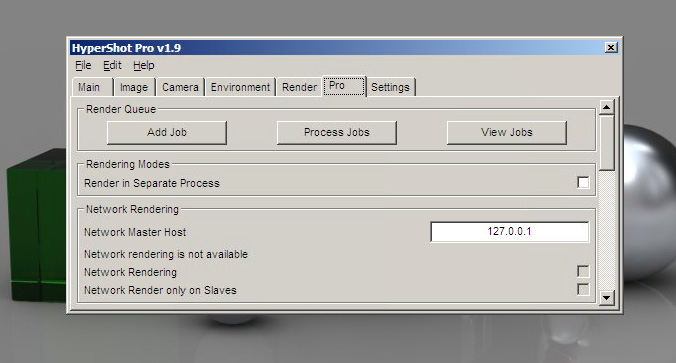
Task: Toggle the Network Rendering checkbox
Action: tap(583, 271)
